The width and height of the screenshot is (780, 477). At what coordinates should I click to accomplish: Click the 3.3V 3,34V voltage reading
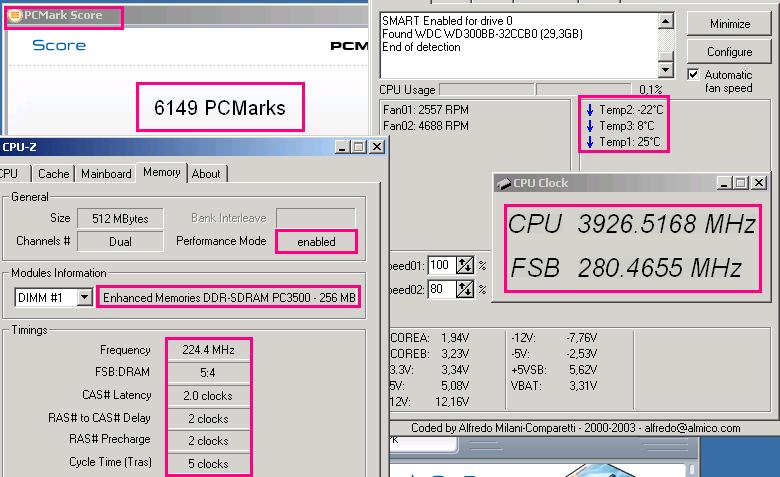click(430, 370)
